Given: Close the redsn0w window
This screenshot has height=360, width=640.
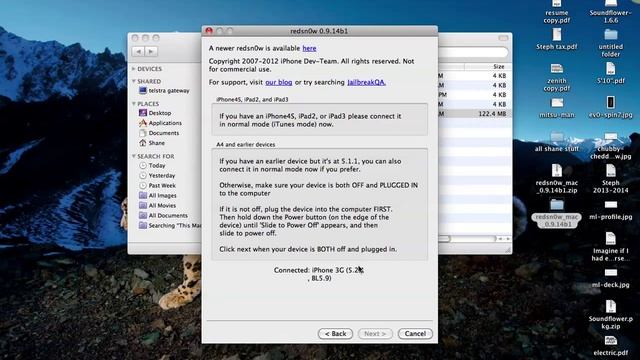Looking at the screenshot, I should [x=209, y=31].
